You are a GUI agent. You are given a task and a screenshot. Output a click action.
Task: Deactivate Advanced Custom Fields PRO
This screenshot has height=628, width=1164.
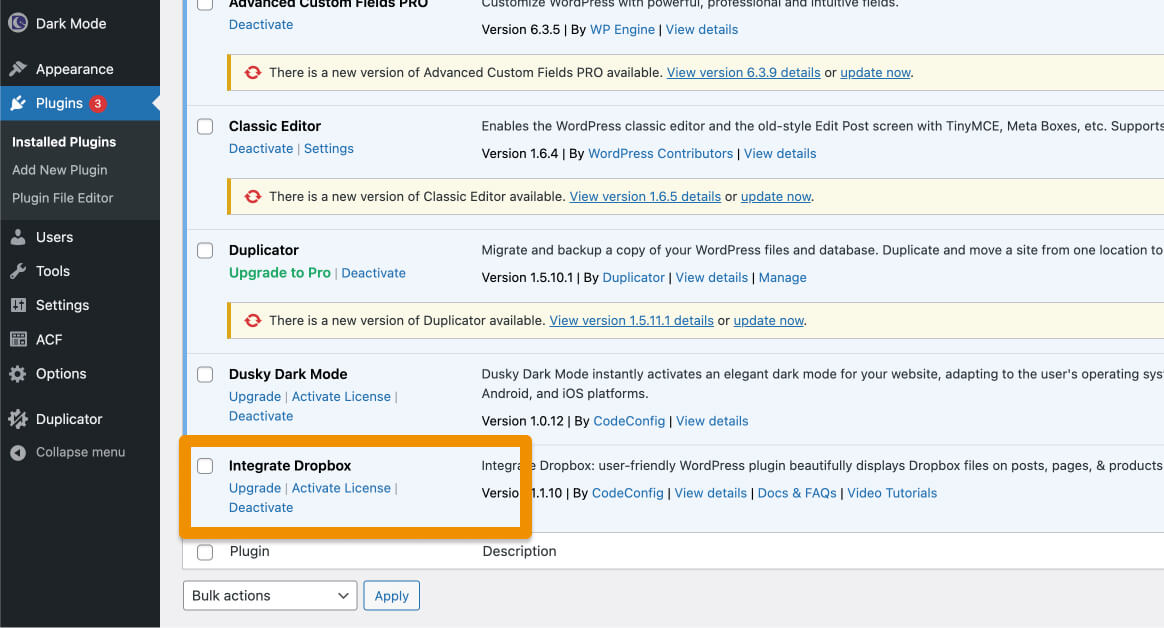(x=261, y=24)
